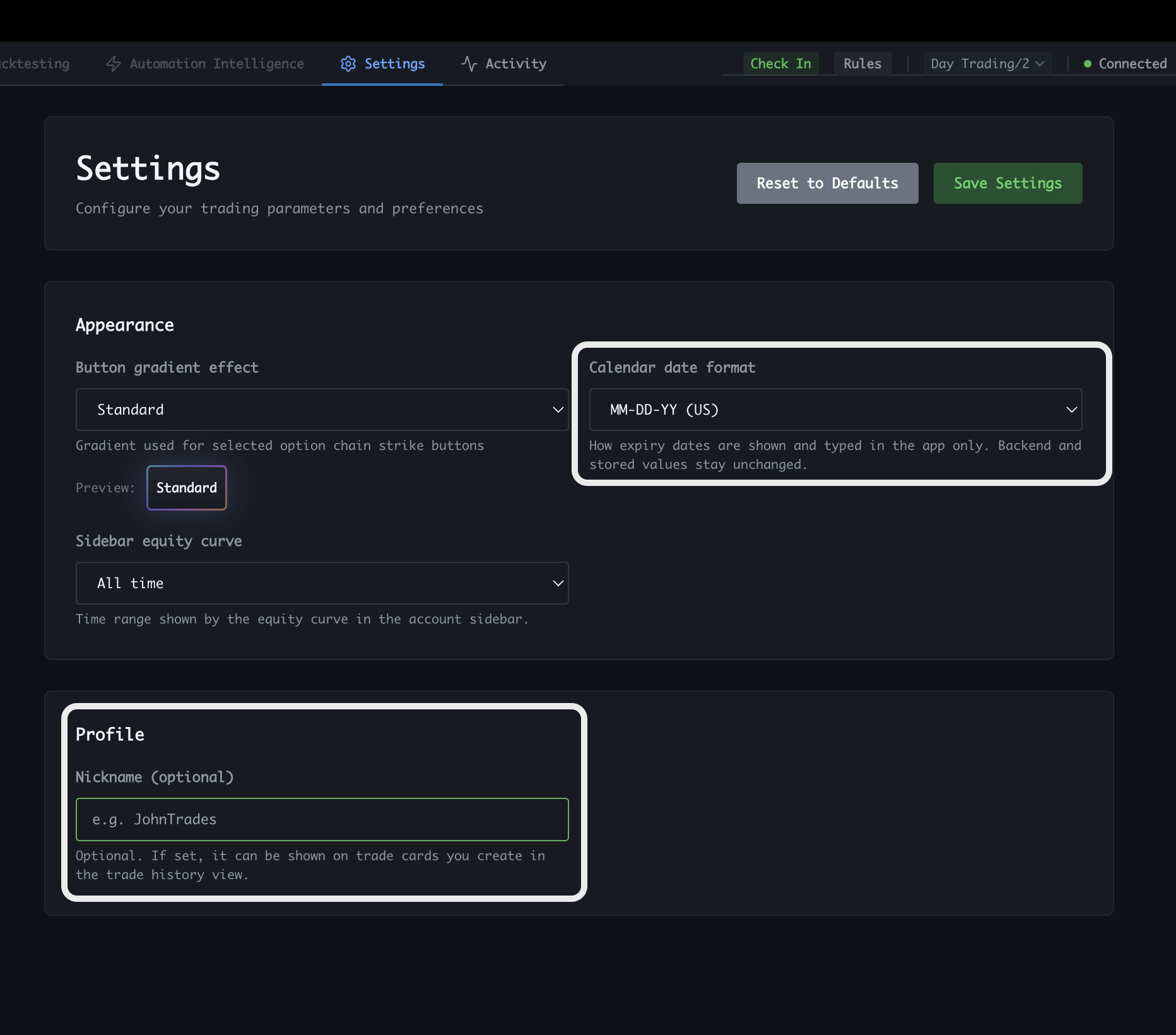Click the Activity pulse icon

469,64
